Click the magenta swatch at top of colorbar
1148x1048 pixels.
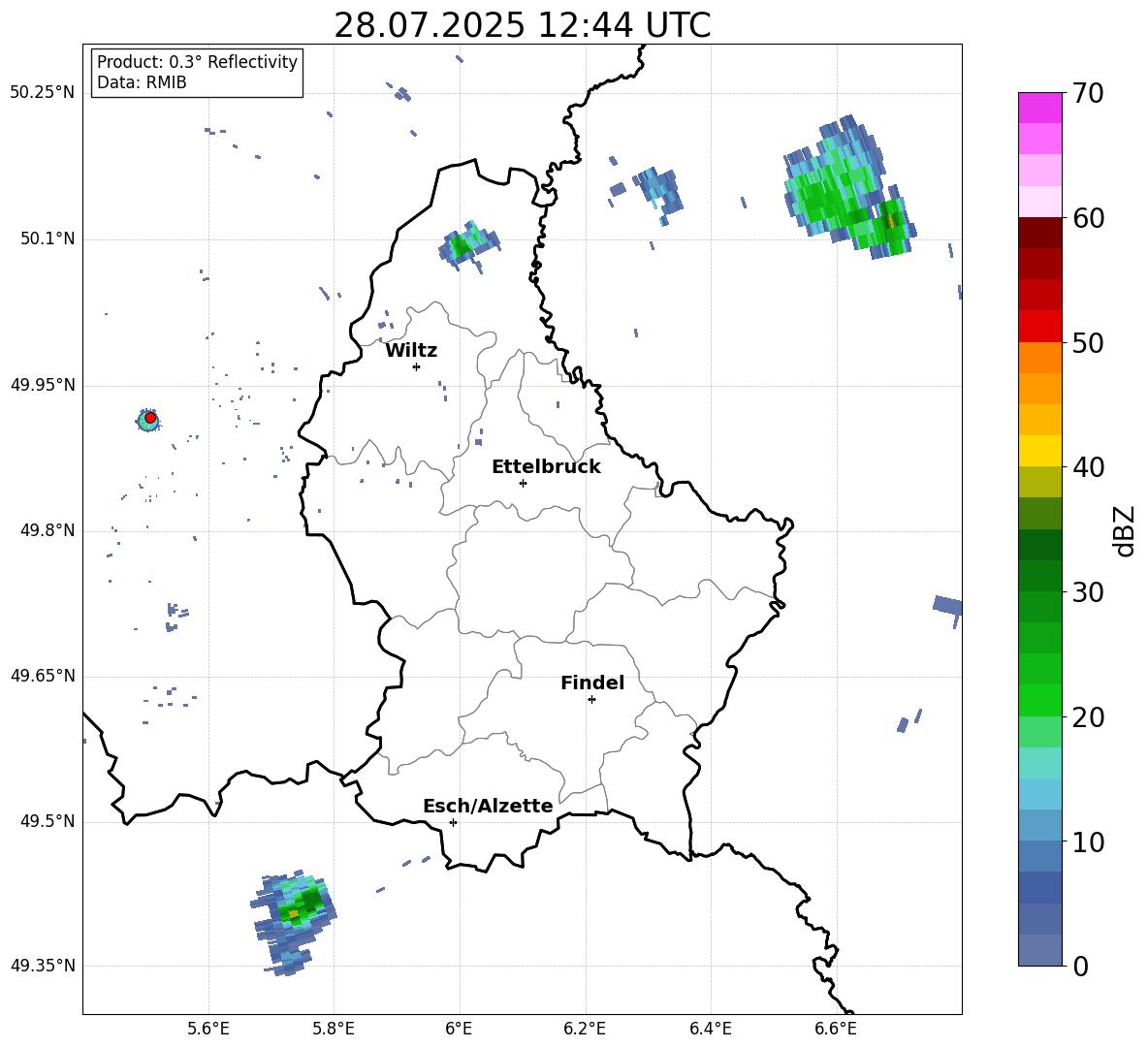(x=1039, y=108)
